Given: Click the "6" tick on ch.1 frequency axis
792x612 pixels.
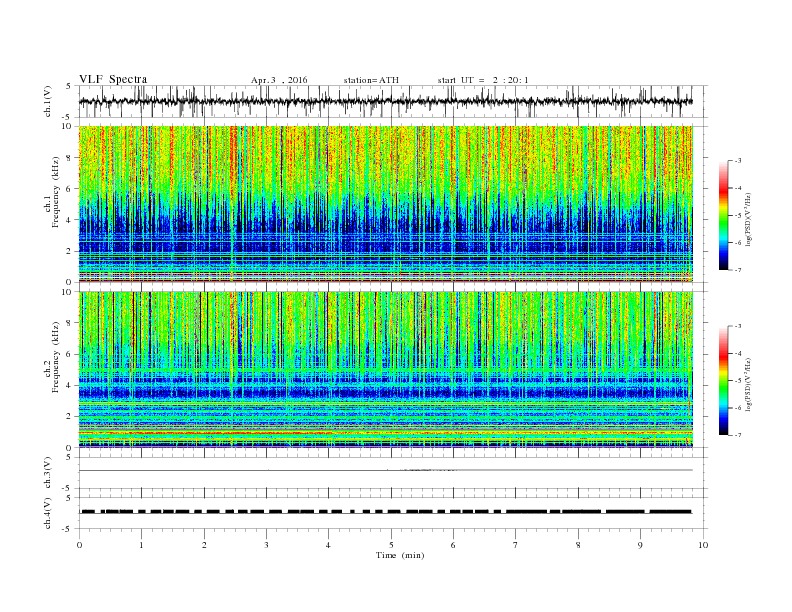Looking at the screenshot, I should (70, 189).
